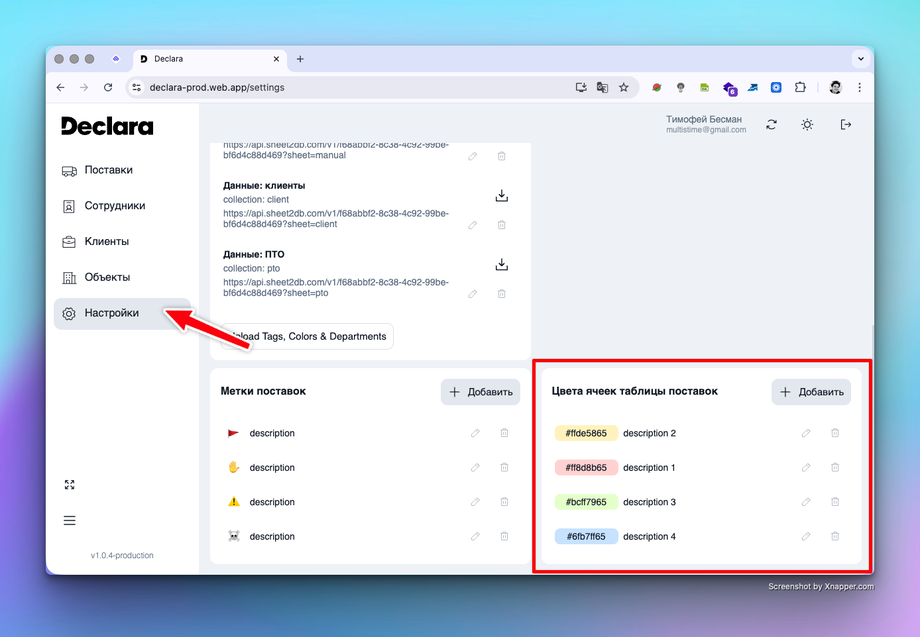This screenshot has width=920, height=637.
Task: Open the Объекты section
Action: pos(122,277)
